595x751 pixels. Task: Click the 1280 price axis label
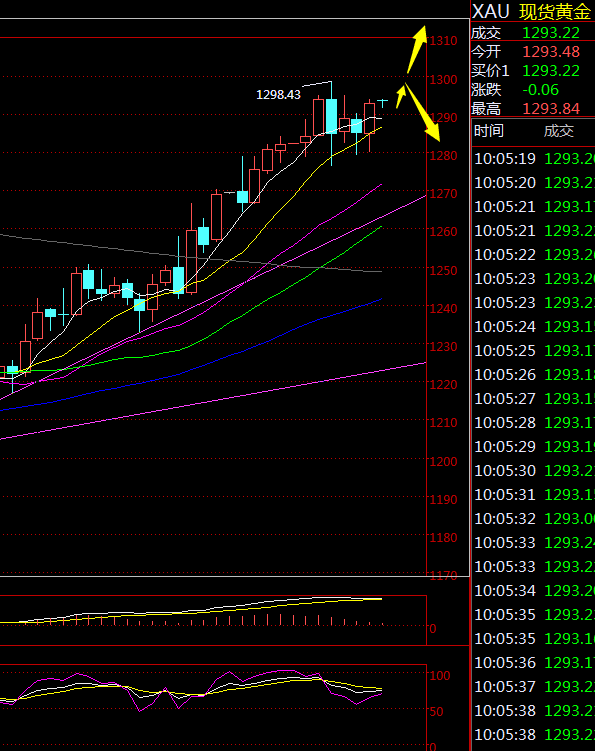coord(443,155)
